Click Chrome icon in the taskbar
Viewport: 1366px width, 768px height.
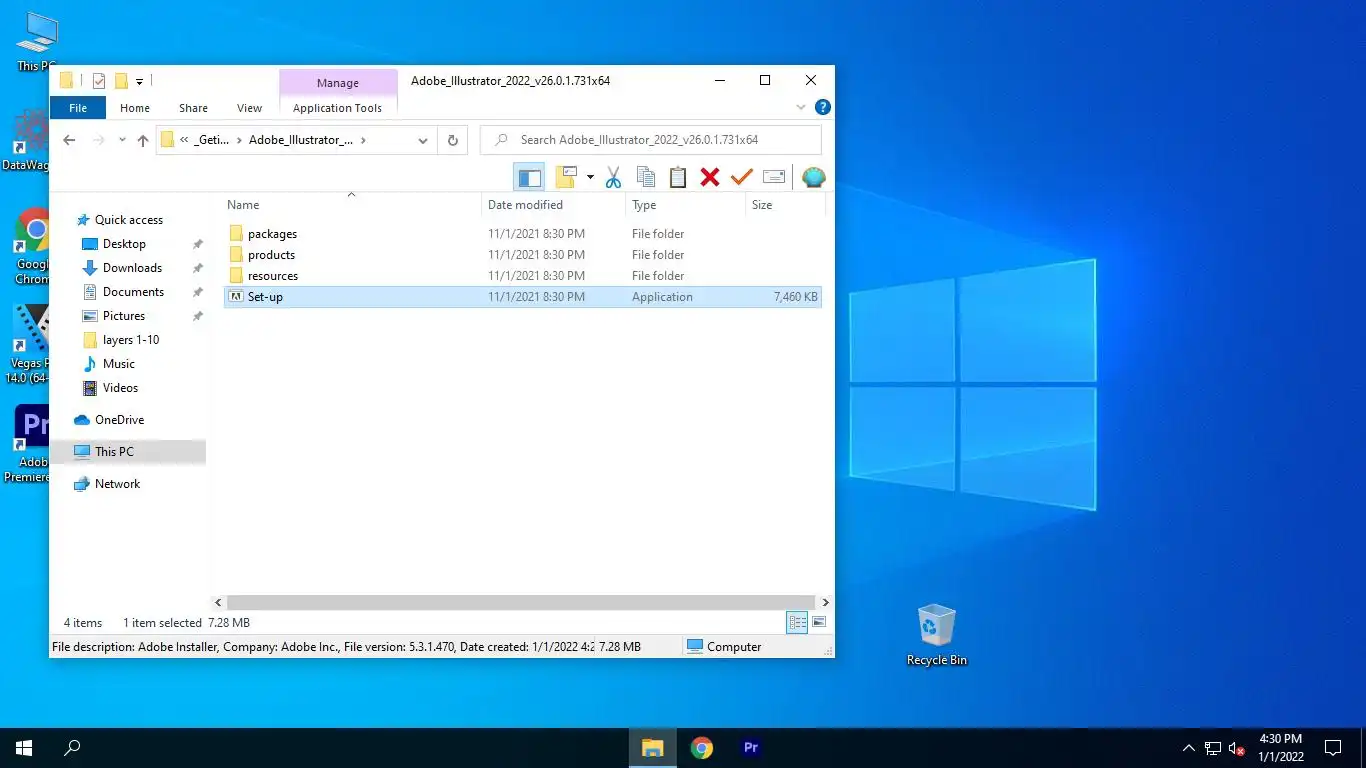click(702, 748)
